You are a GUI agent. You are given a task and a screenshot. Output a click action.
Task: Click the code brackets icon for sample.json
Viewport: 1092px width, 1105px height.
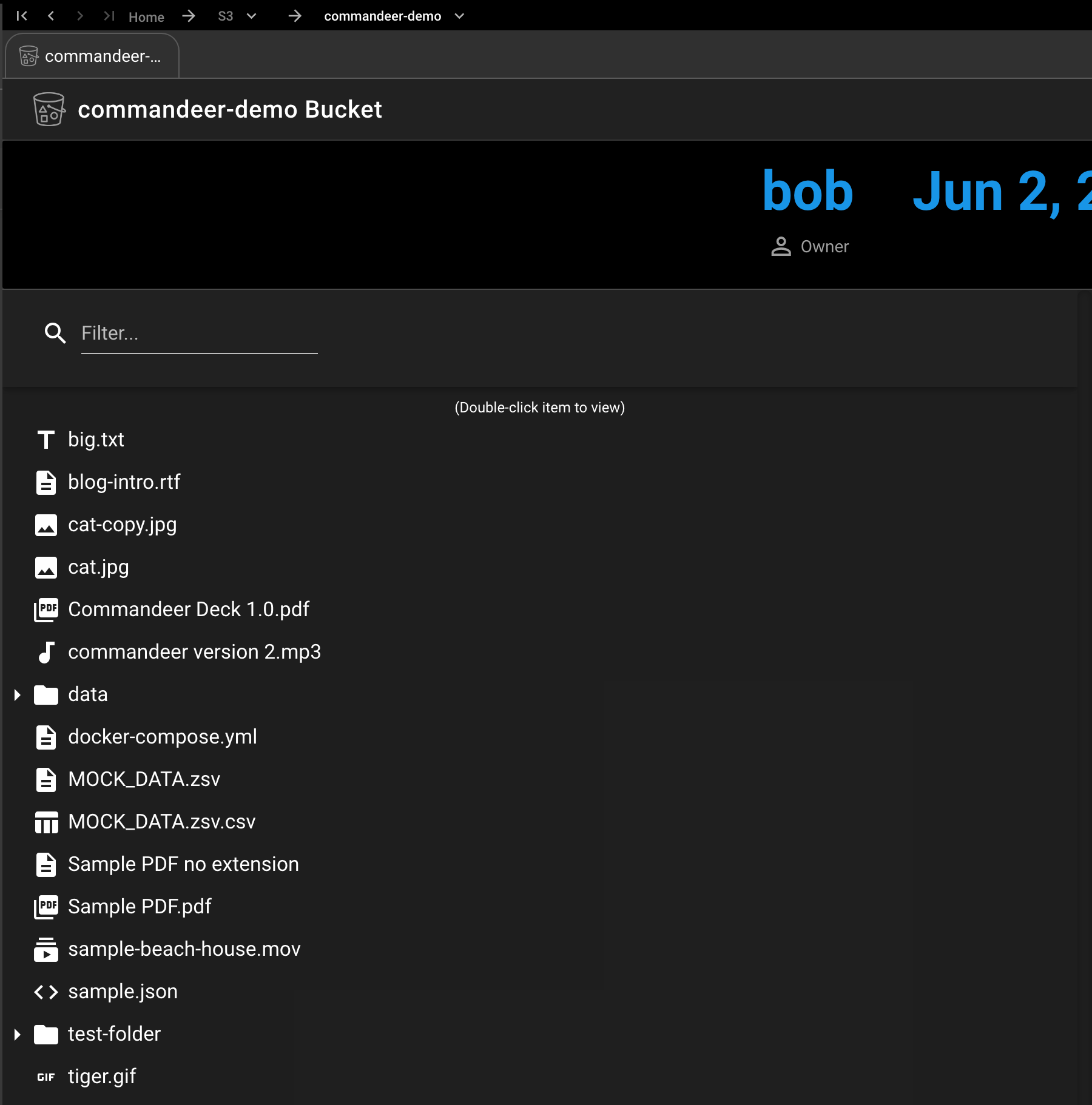coord(46,992)
